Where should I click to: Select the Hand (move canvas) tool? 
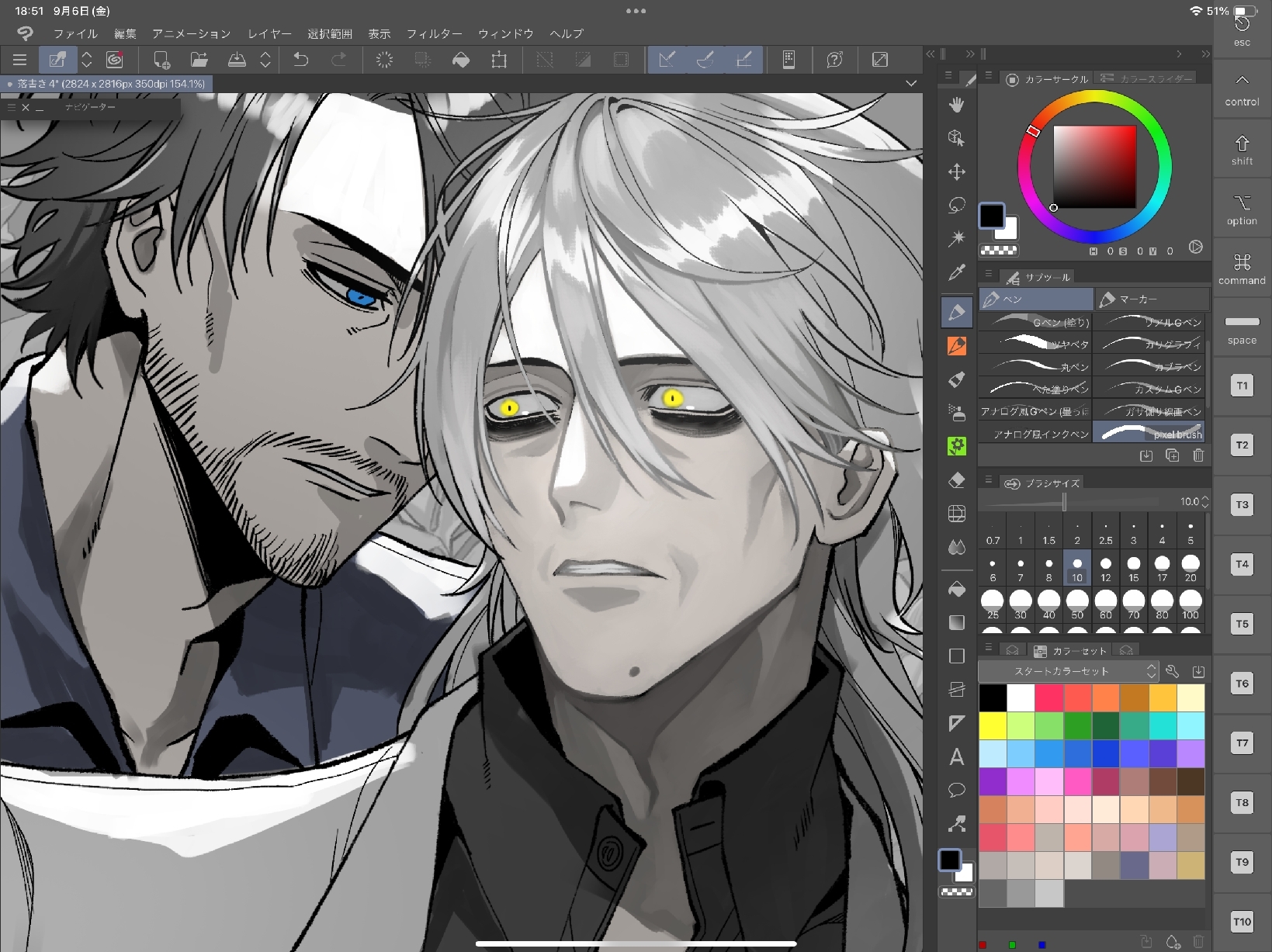pyautogui.click(x=956, y=105)
